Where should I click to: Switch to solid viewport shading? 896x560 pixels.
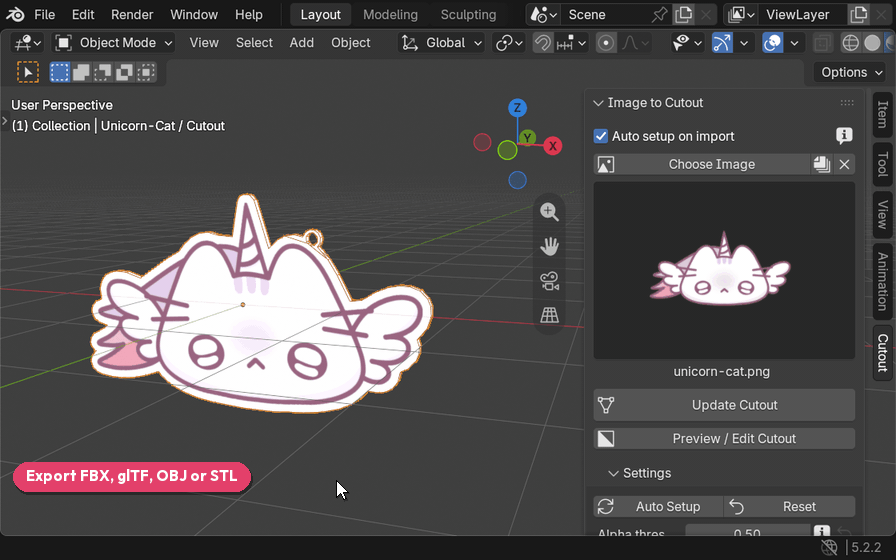[x=872, y=43]
